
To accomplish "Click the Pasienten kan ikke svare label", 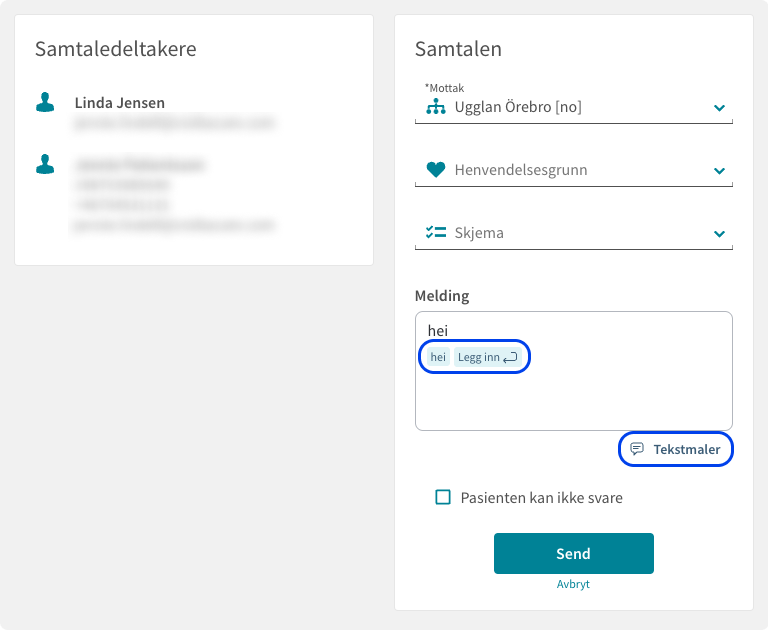I will point(541,498).
